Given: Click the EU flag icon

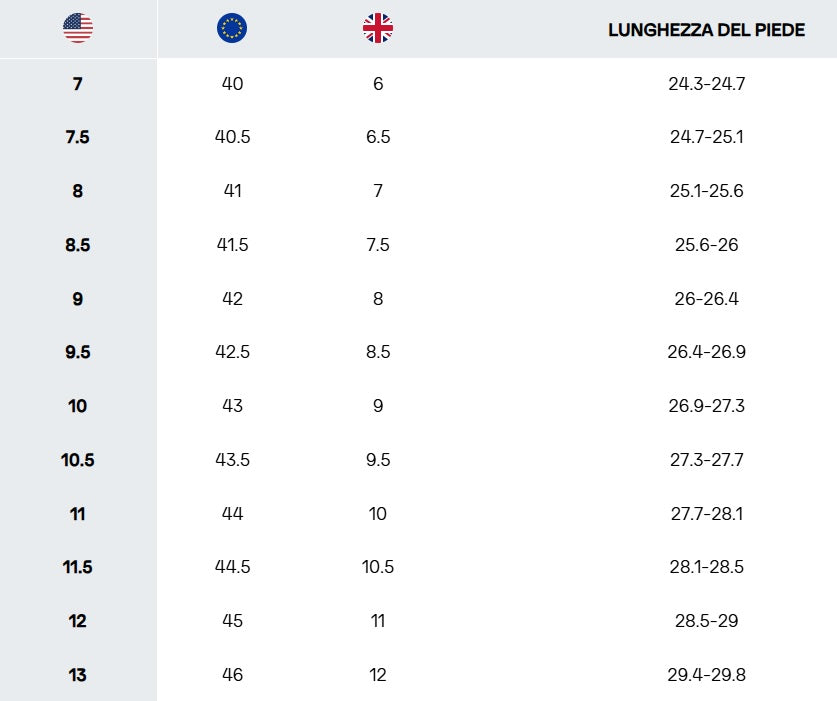Looking at the screenshot, I should [x=232, y=28].
